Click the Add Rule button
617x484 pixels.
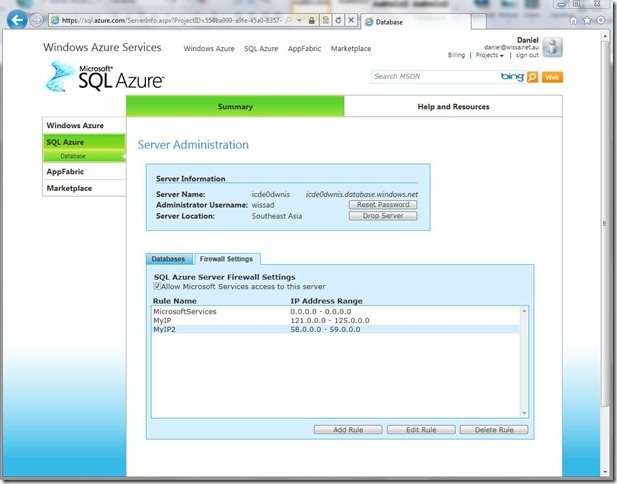pos(348,430)
